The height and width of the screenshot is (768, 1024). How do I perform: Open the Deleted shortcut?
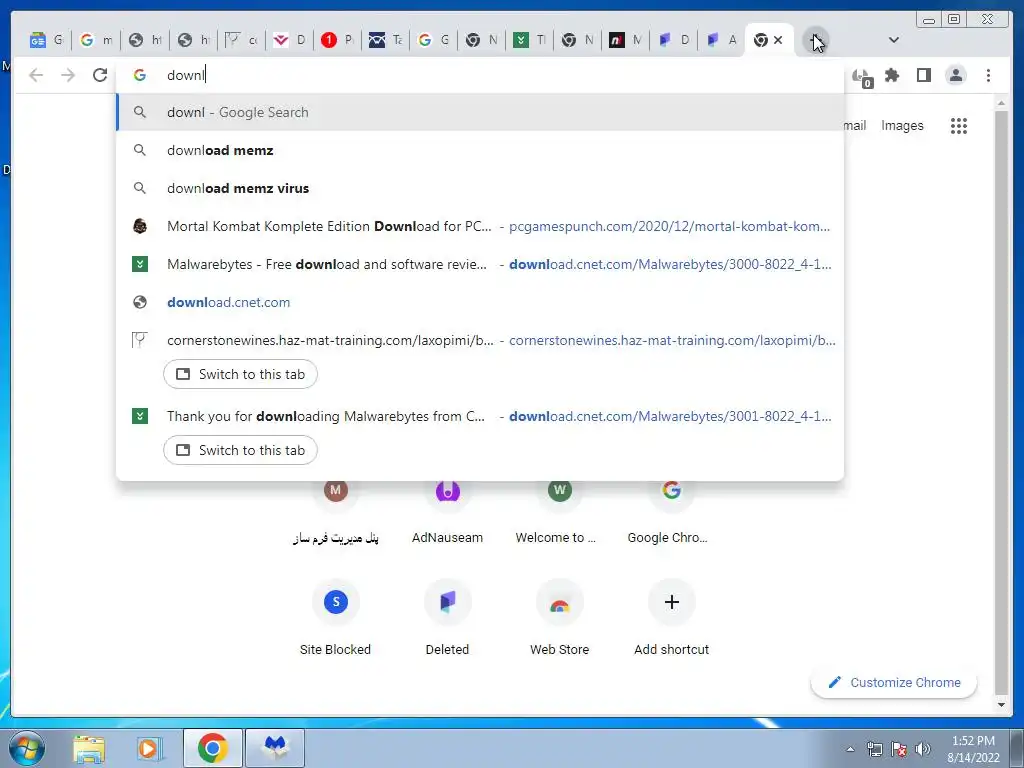(x=447, y=617)
